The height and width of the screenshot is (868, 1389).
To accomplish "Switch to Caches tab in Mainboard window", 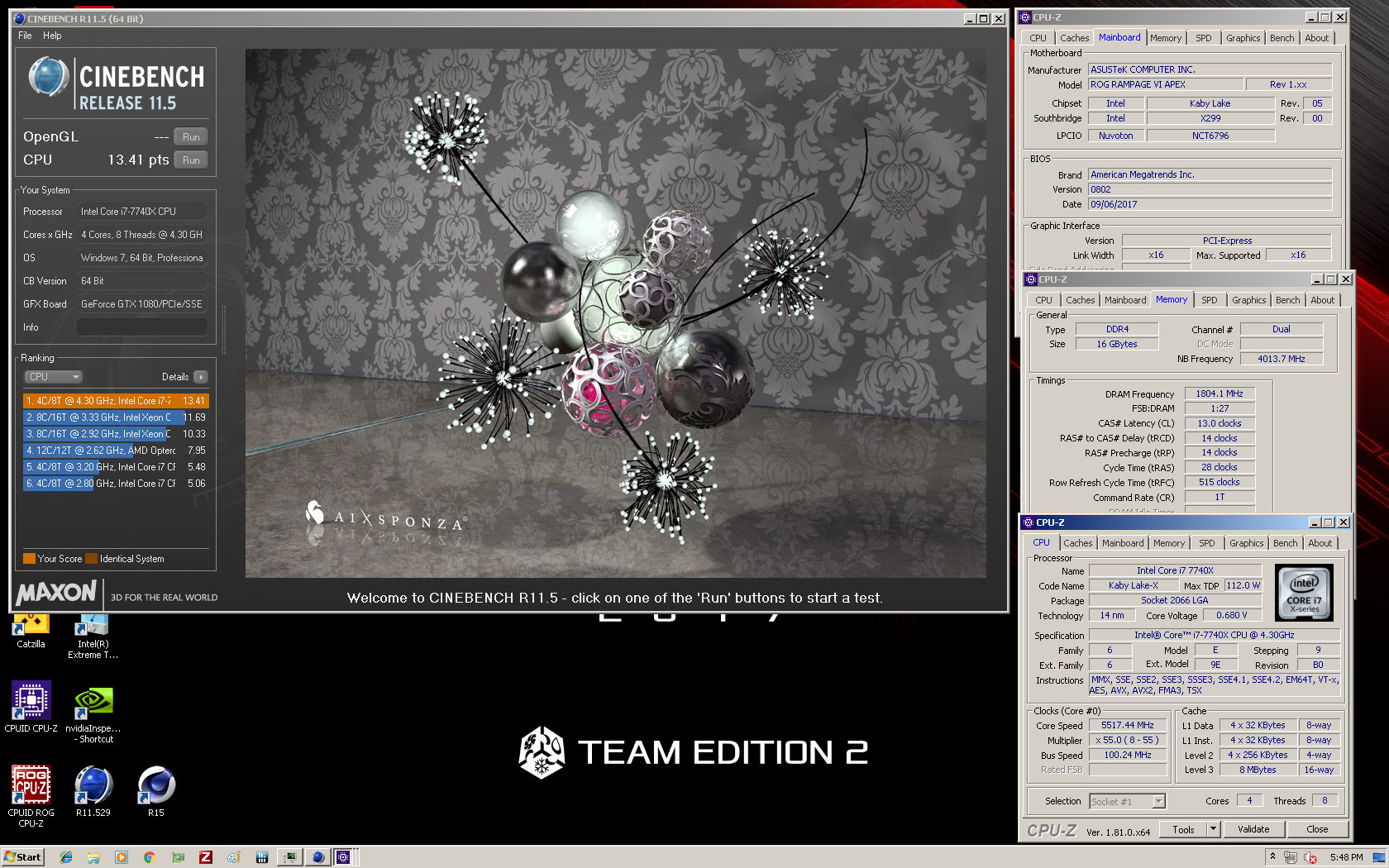I will (x=1074, y=38).
